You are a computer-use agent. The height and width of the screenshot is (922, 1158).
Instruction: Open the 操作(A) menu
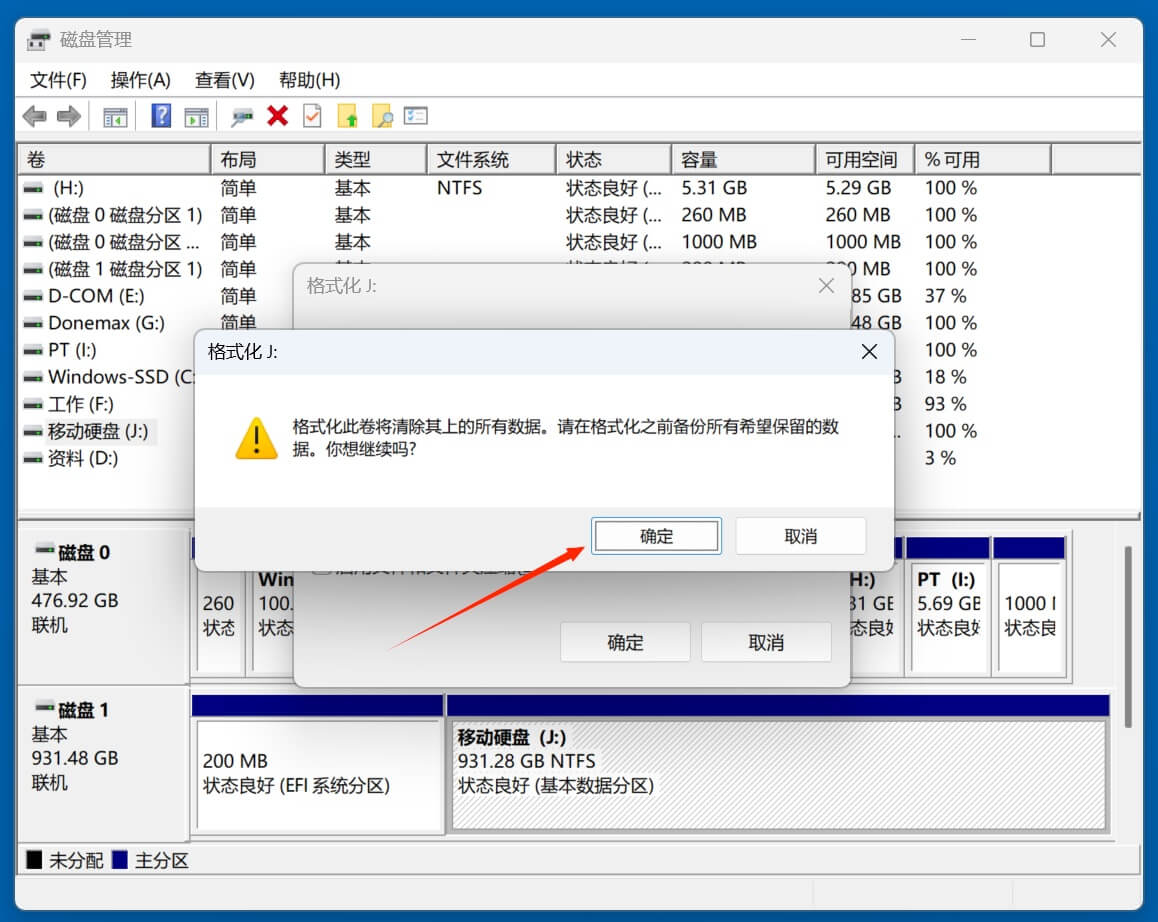click(x=141, y=80)
